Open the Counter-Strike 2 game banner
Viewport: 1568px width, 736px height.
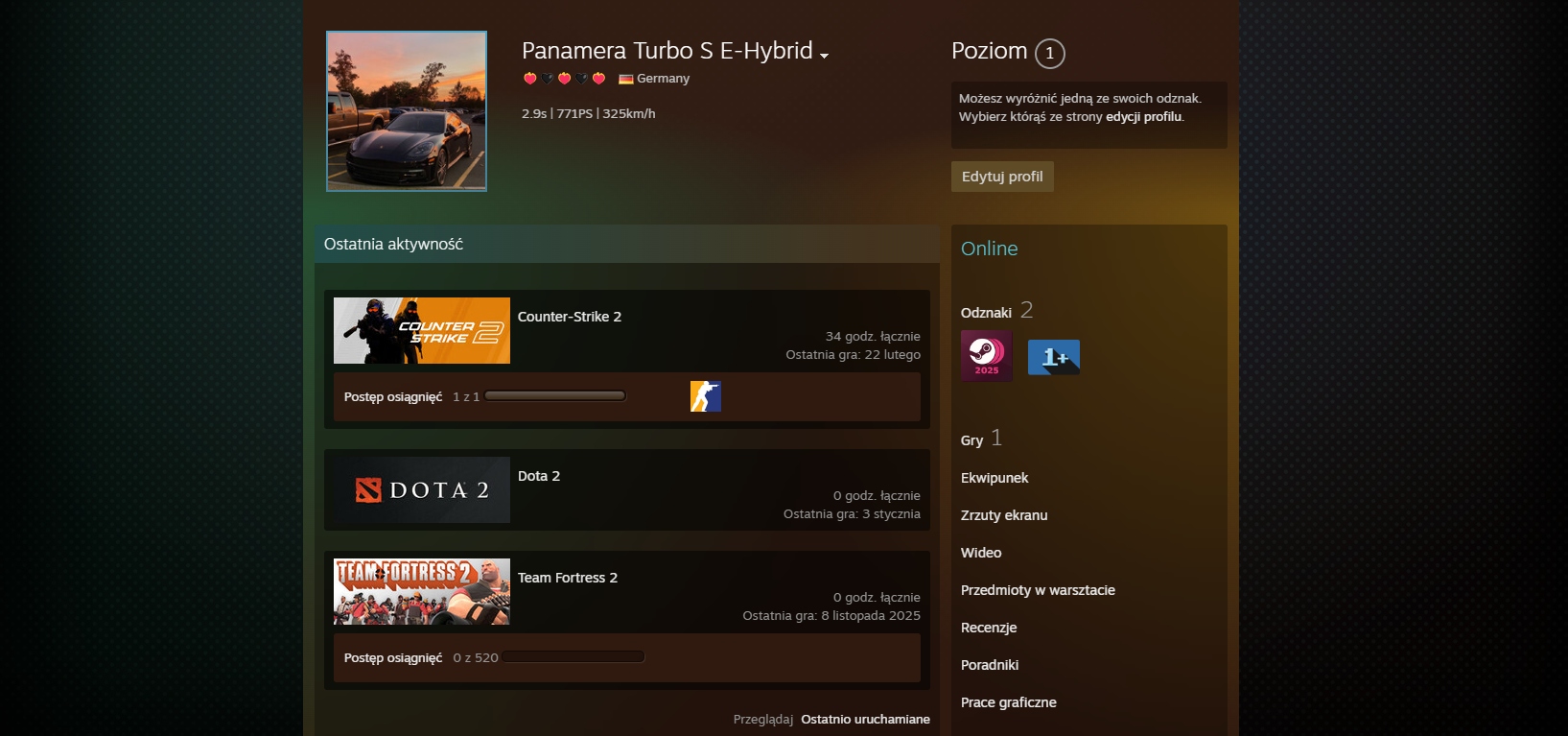[422, 331]
